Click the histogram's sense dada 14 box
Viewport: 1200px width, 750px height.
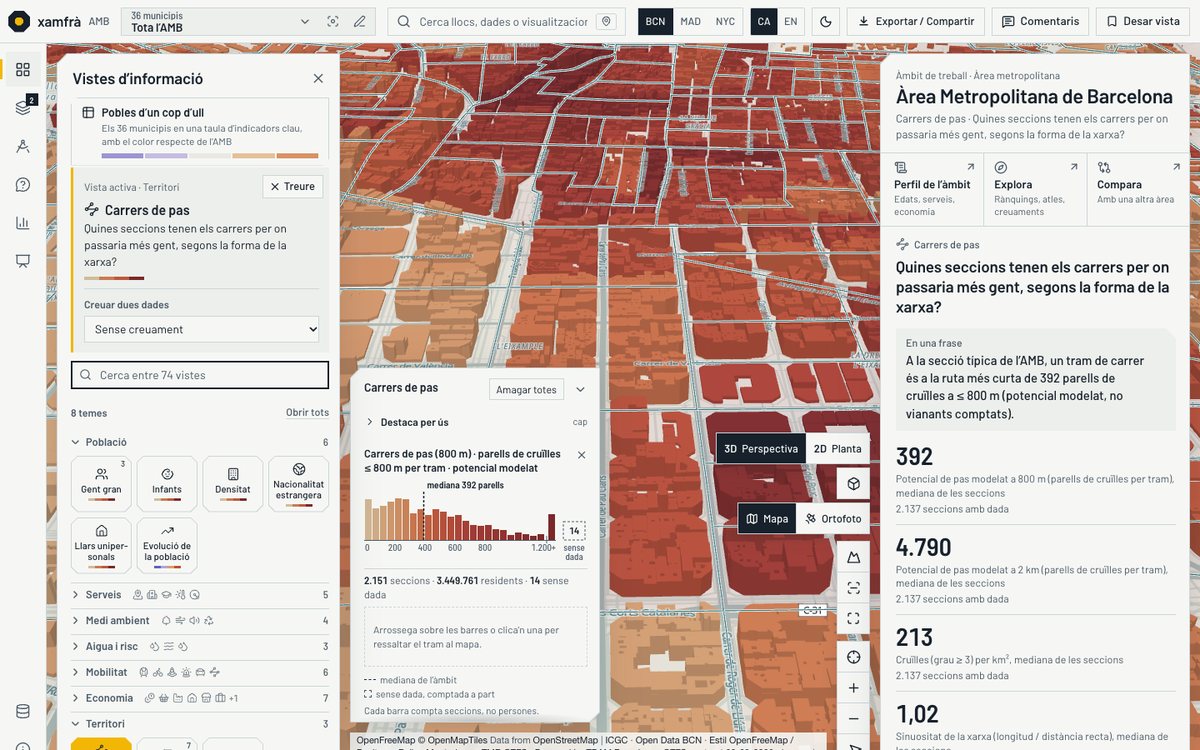pyautogui.click(x=574, y=531)
